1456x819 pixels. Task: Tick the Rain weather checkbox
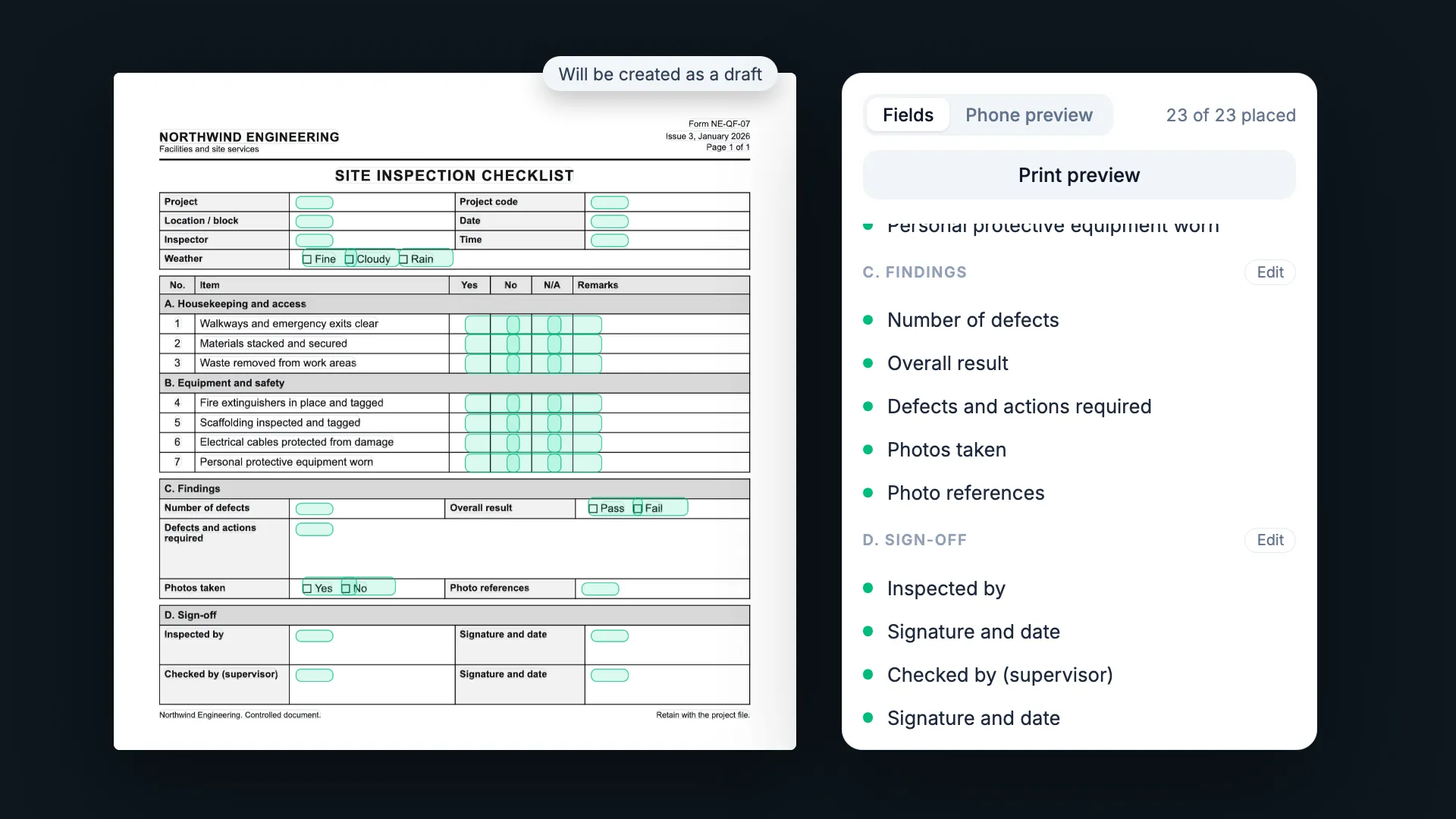point(403,259)
